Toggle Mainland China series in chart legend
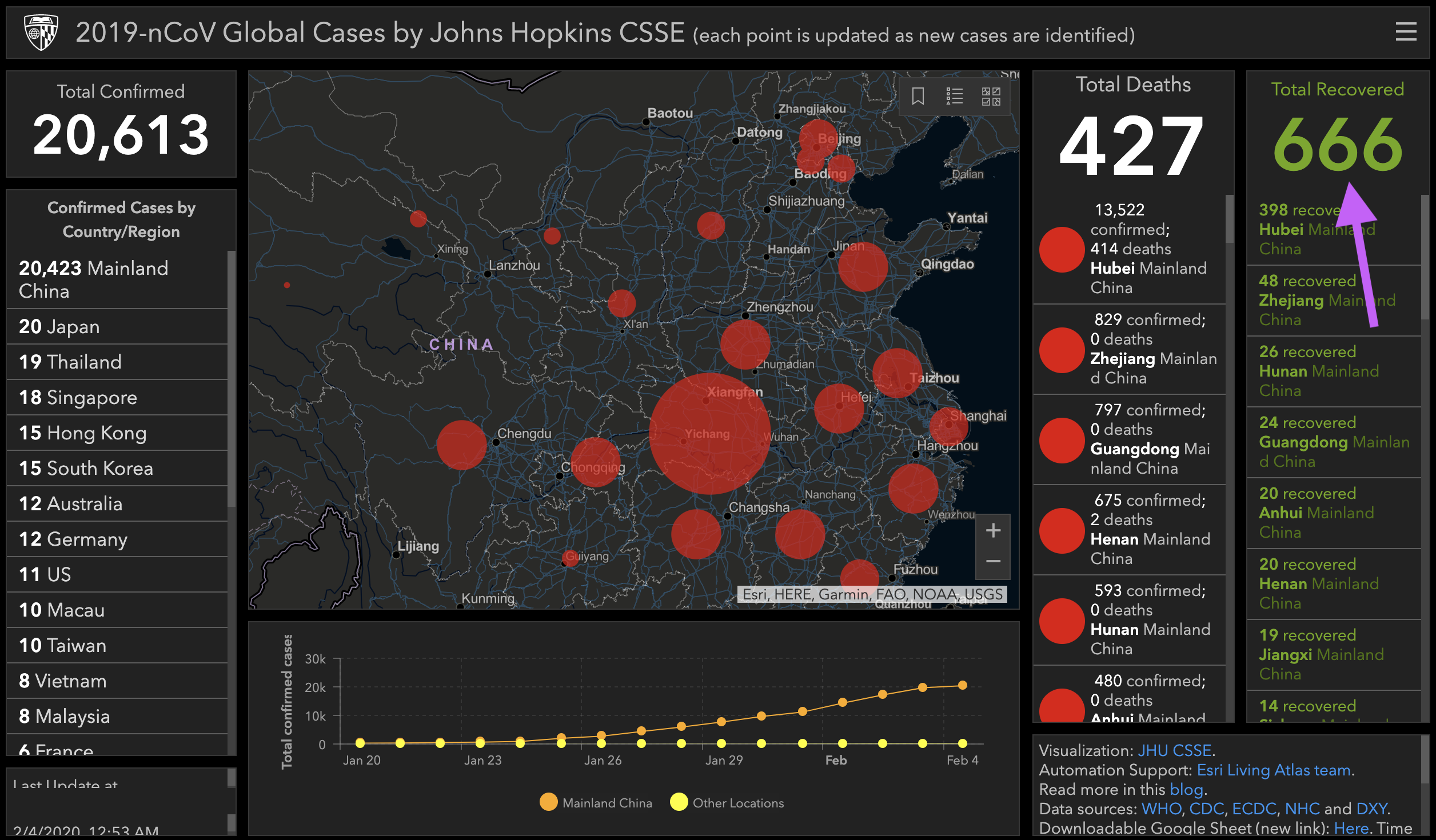Viewport: 1436px width, 840px height. click(596, 802)
